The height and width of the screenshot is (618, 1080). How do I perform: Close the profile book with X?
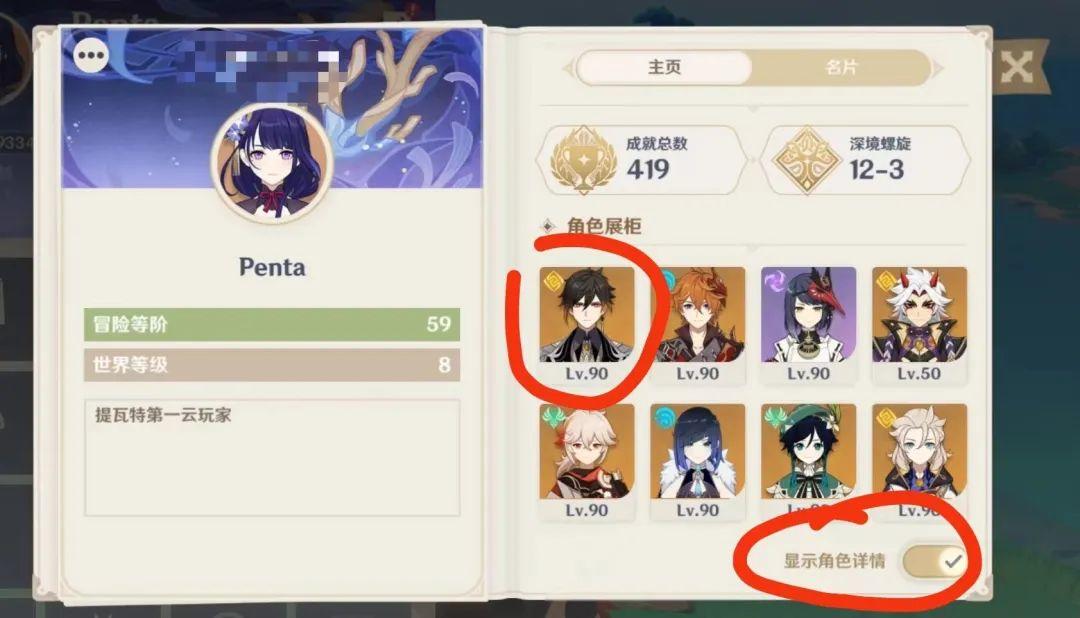click(1016, 68)
